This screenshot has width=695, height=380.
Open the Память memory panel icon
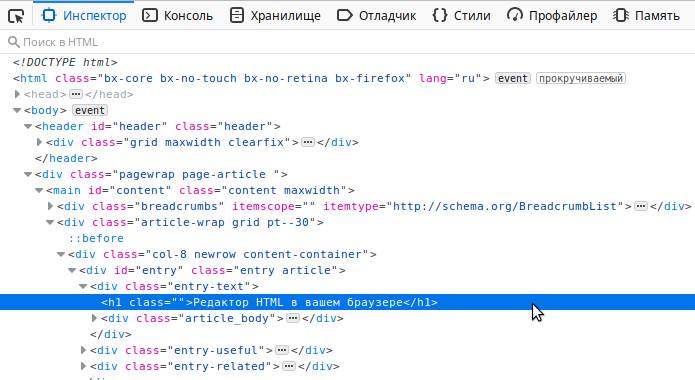point(621,16)
